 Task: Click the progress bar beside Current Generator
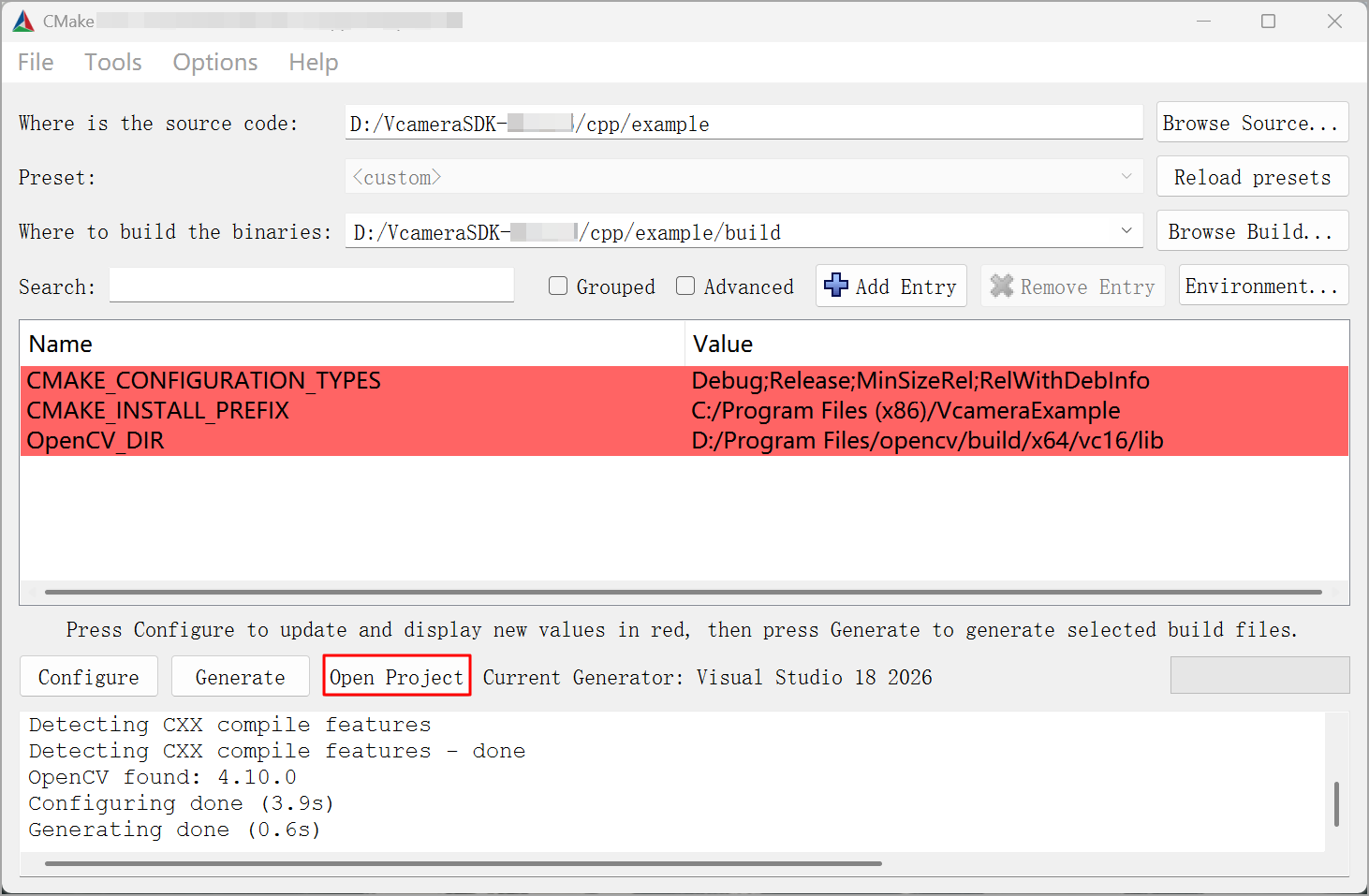(x=1259, y=675)
